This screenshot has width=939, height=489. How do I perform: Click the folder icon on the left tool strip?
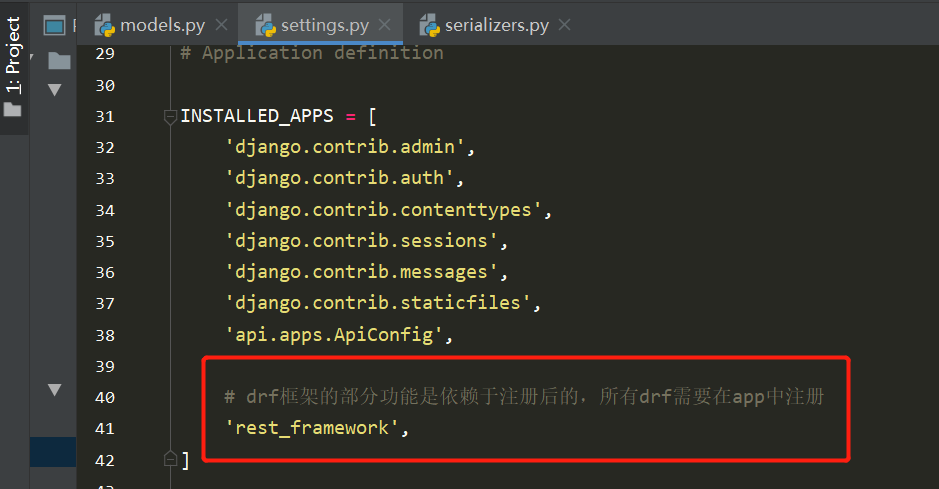click(13, 110)
